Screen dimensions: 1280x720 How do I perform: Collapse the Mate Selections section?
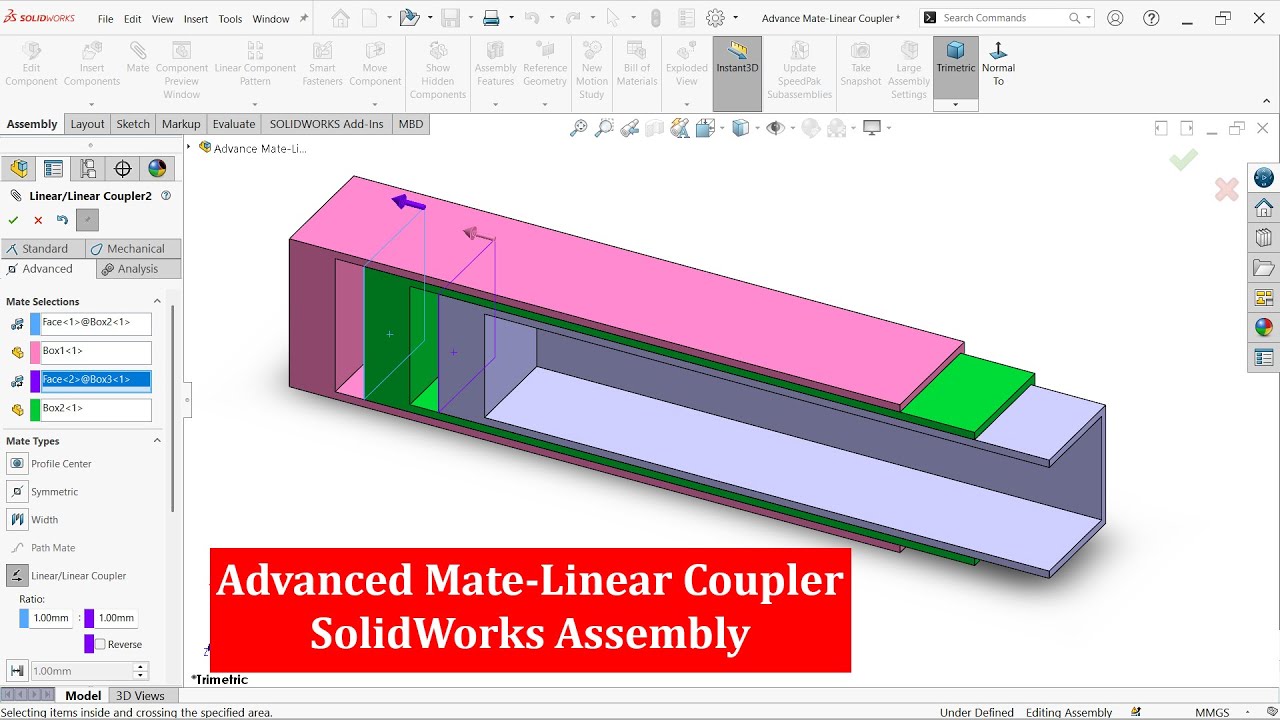[157, 301]
